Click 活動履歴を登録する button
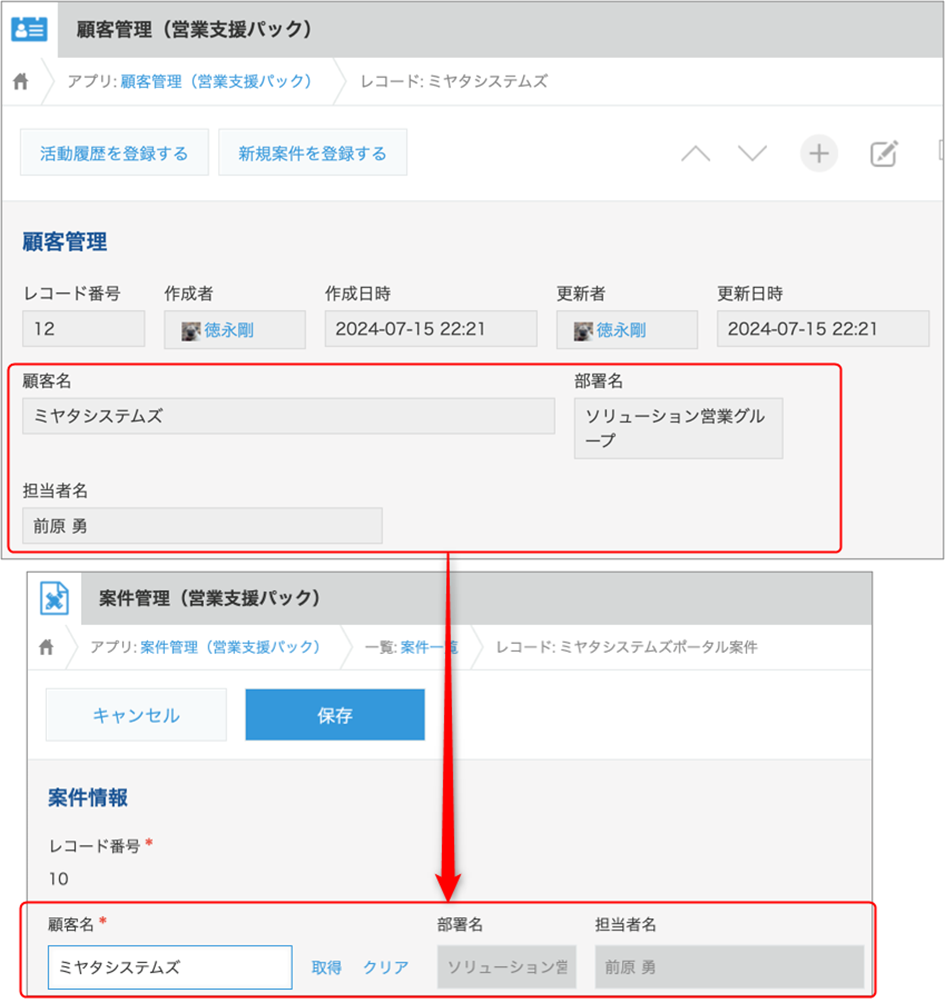Screen dimensions: 945x1003 tap(114, 153)
